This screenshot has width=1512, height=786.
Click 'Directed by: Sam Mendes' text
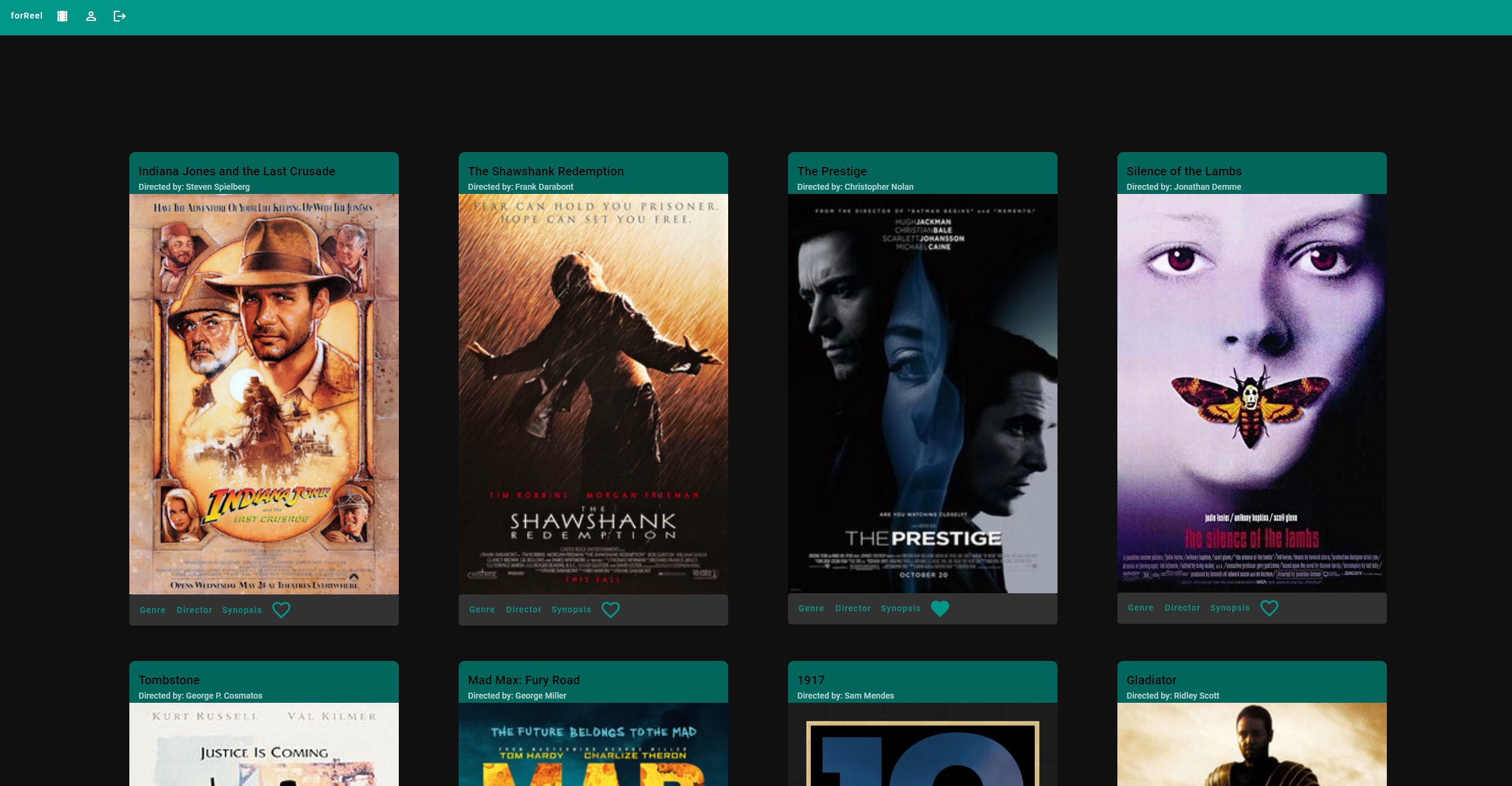[846, 696]
